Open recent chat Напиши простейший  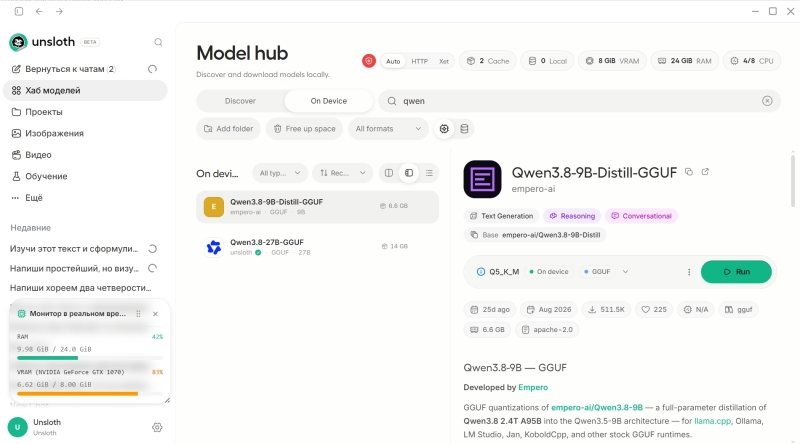[x=74, y=268]
